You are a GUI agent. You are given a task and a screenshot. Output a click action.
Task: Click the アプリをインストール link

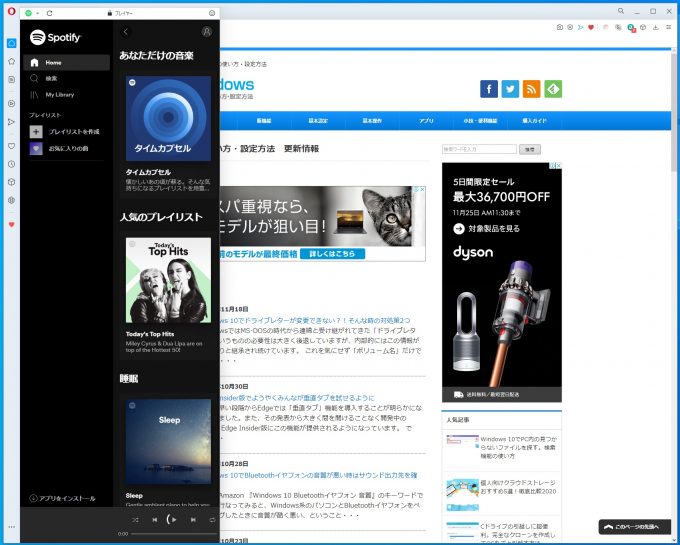pos(62,498)
